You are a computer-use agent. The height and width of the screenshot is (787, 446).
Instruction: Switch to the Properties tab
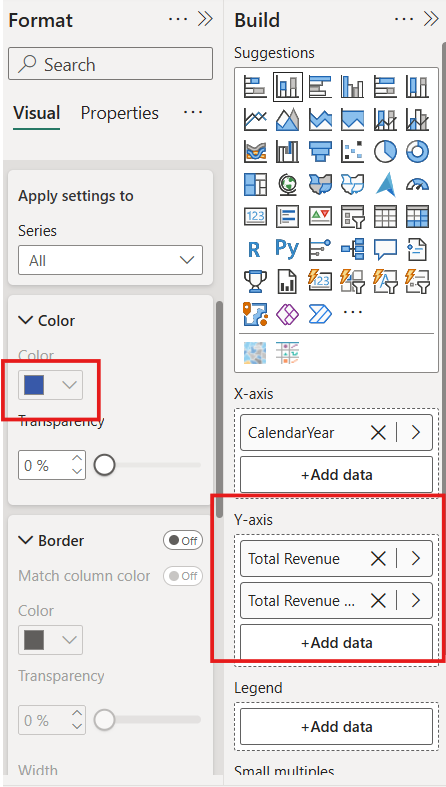[119, 113]
